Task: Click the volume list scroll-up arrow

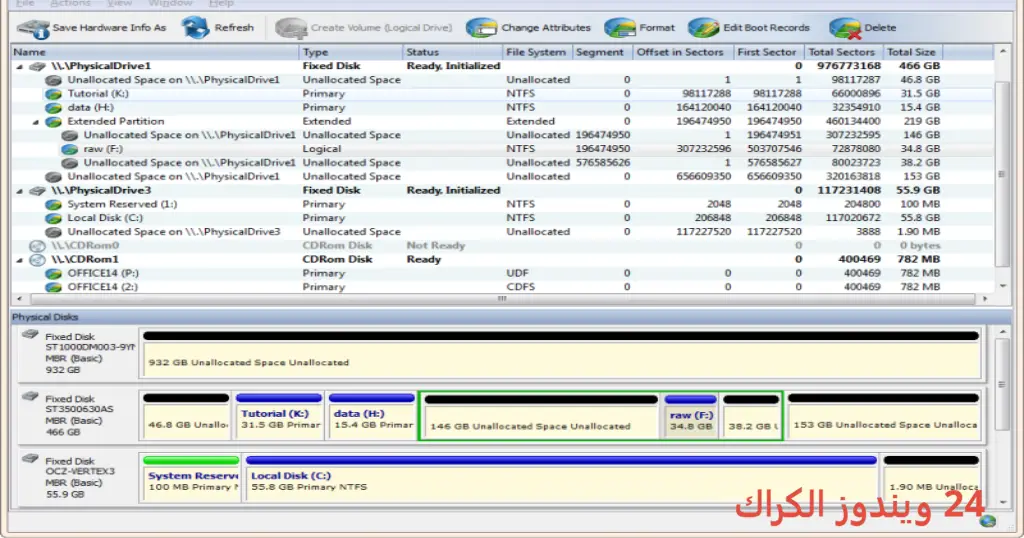Action: (x=1002, y=52)
